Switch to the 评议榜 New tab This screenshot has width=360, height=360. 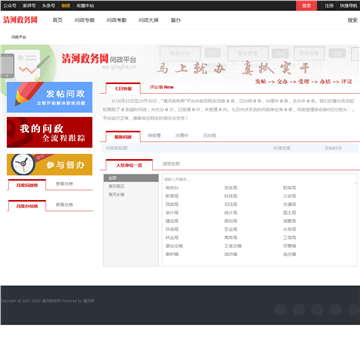tap(162, 87)
